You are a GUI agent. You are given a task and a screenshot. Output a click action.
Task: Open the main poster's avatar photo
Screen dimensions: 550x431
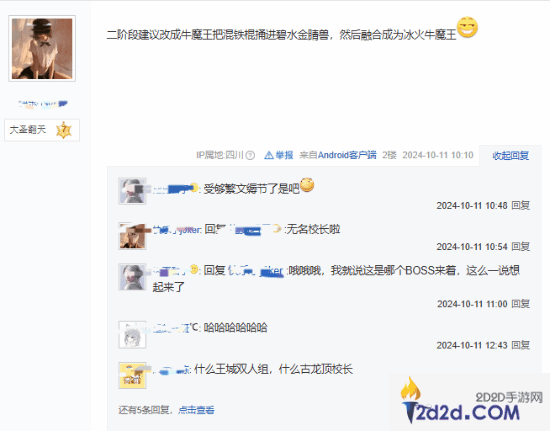click(x=42, y=48)
